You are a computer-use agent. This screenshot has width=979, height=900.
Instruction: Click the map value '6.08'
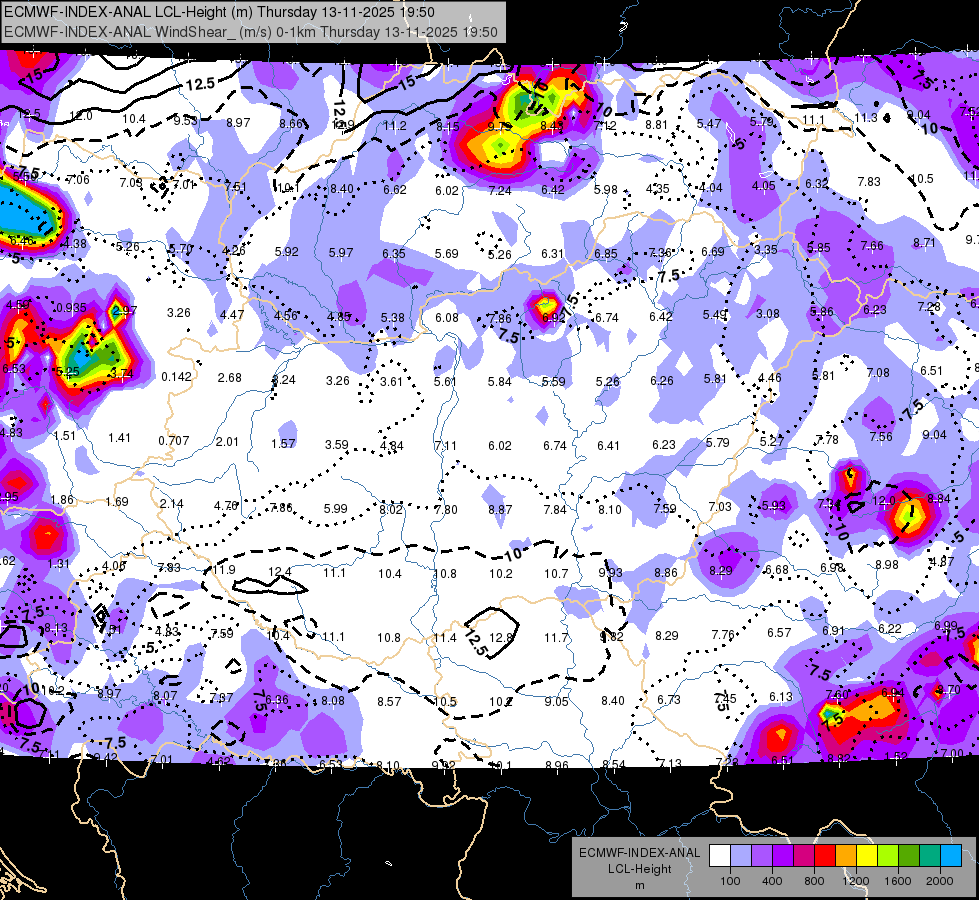tap(447, 317)
